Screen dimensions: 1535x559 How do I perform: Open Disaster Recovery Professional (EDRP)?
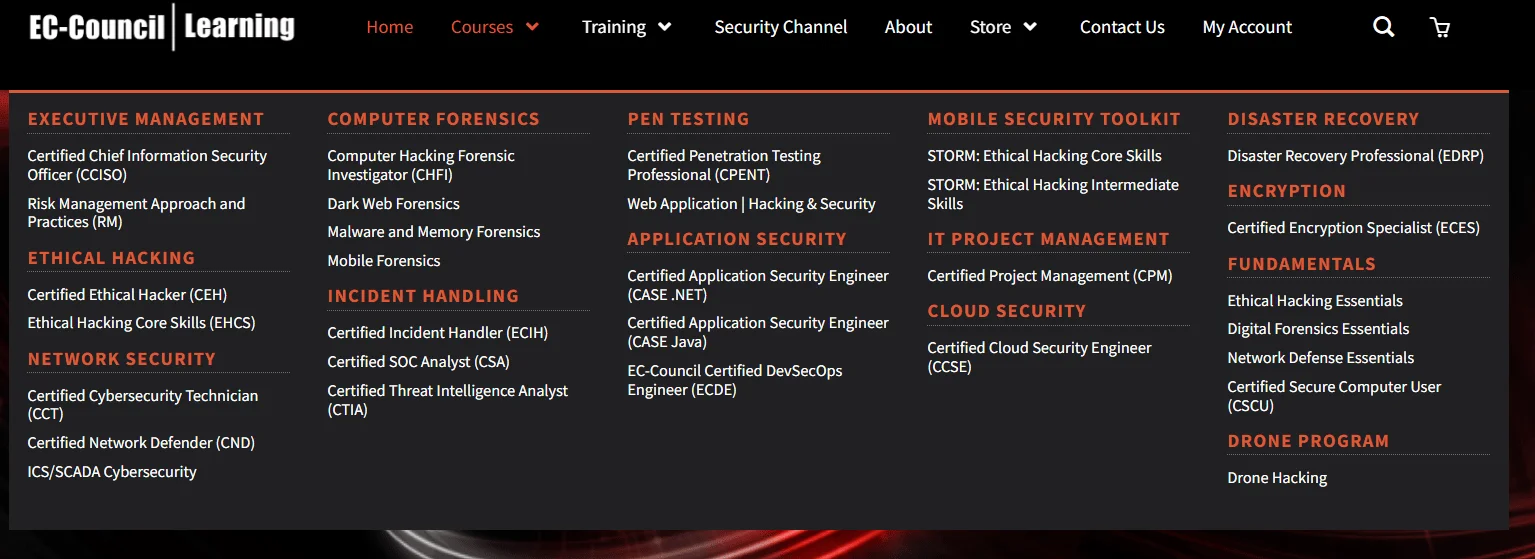click(x=1355, y=155)
